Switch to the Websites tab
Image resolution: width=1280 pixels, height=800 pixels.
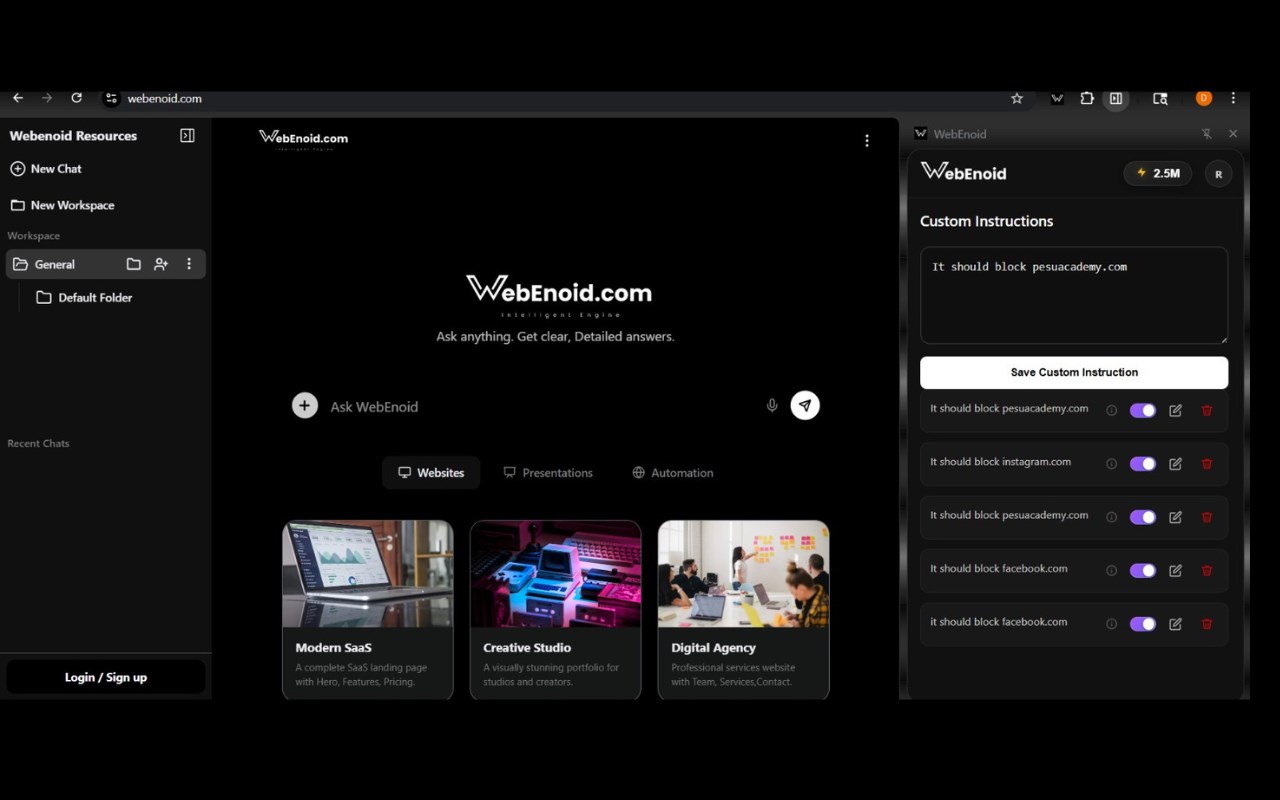[x=431, y=473]
